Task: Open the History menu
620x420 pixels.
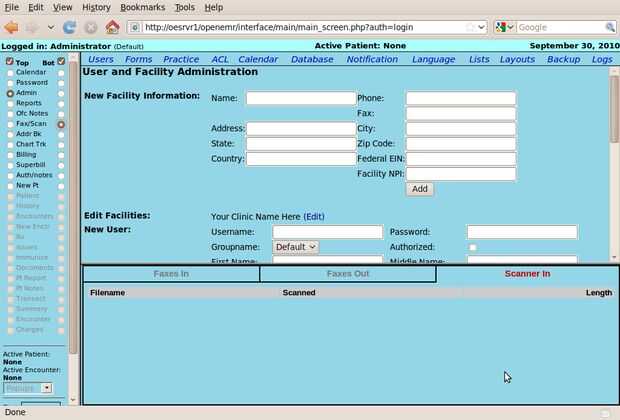Action: pos(96,7)
